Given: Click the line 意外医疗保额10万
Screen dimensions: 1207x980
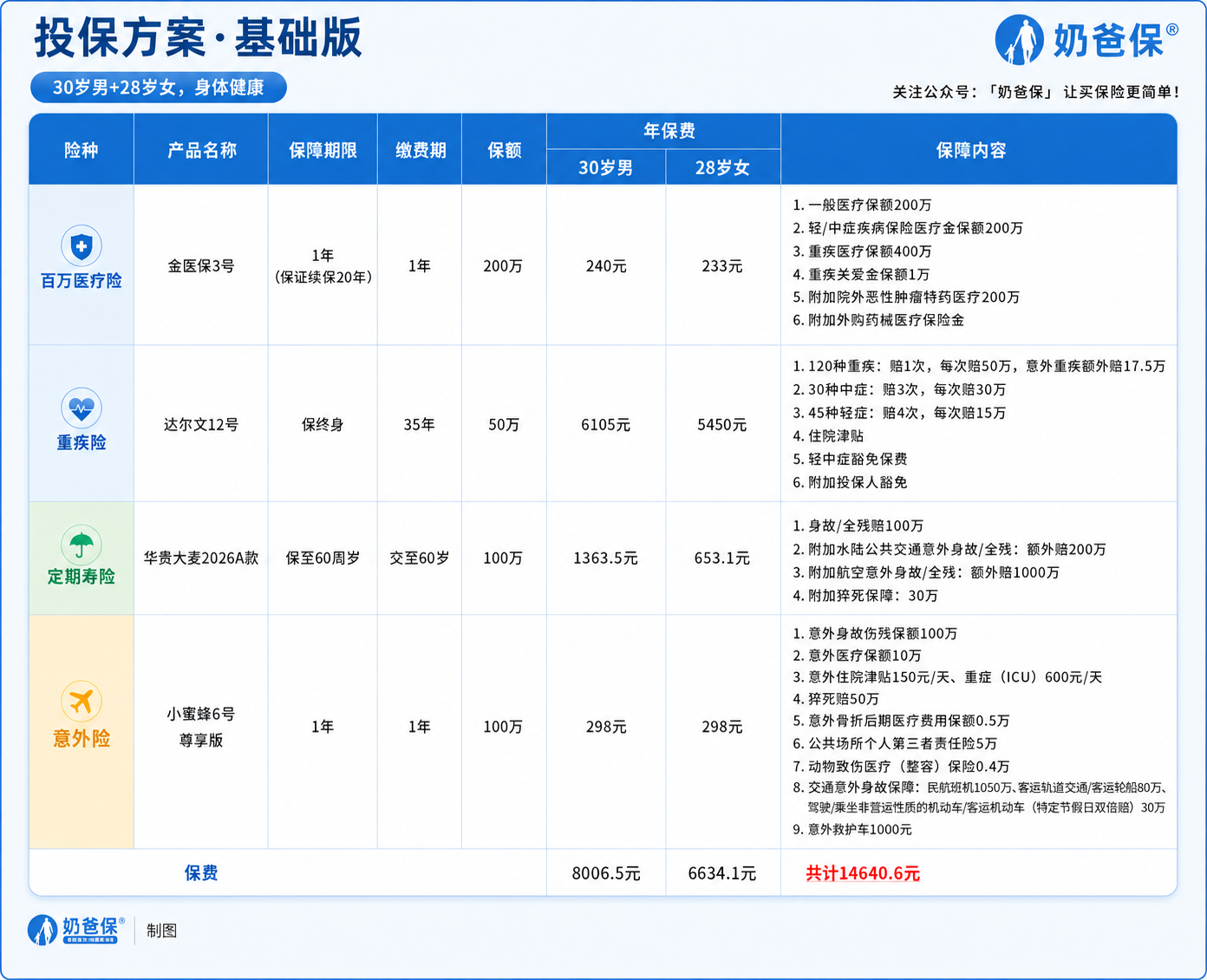Looking at the screenshot, I should [857, 656].
